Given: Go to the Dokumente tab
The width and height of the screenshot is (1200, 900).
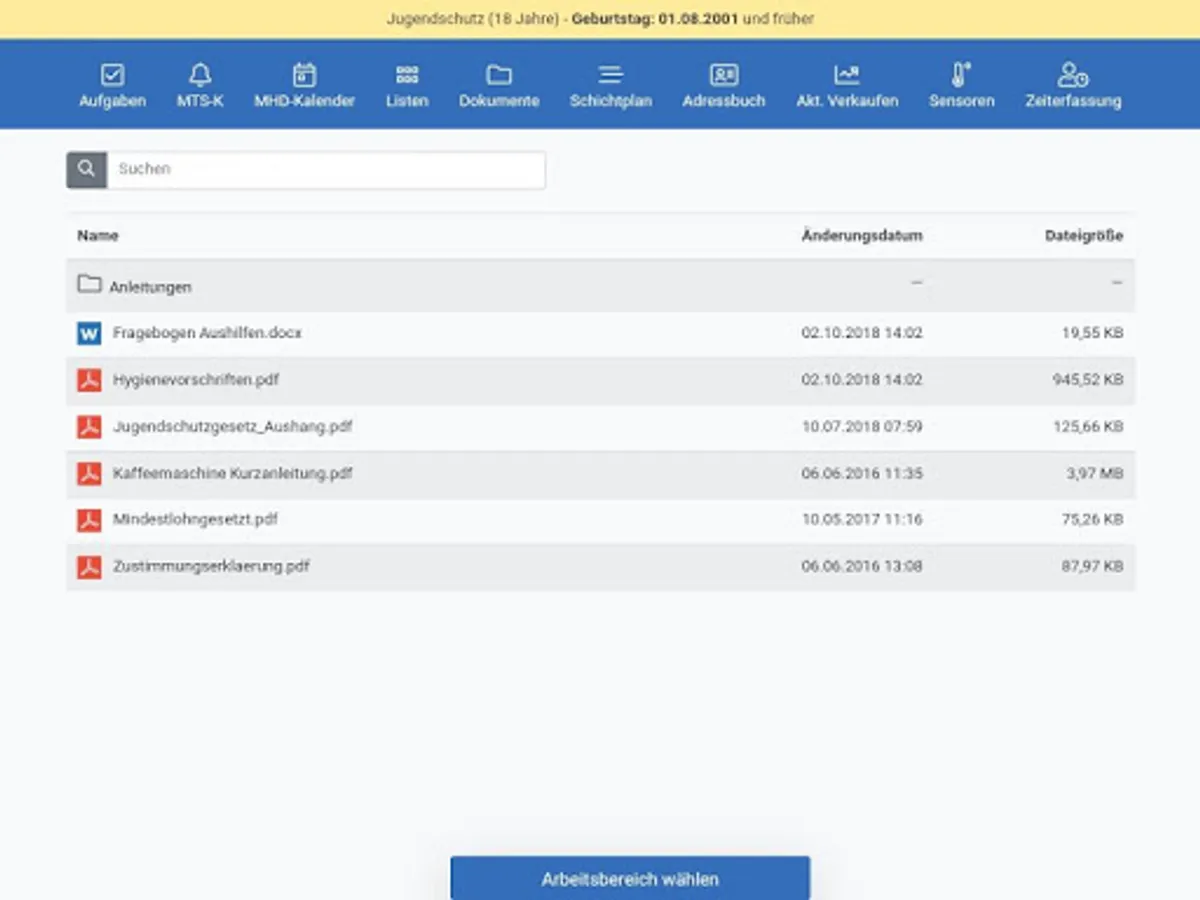Looking at the screenshot, I should pos(499,86).
